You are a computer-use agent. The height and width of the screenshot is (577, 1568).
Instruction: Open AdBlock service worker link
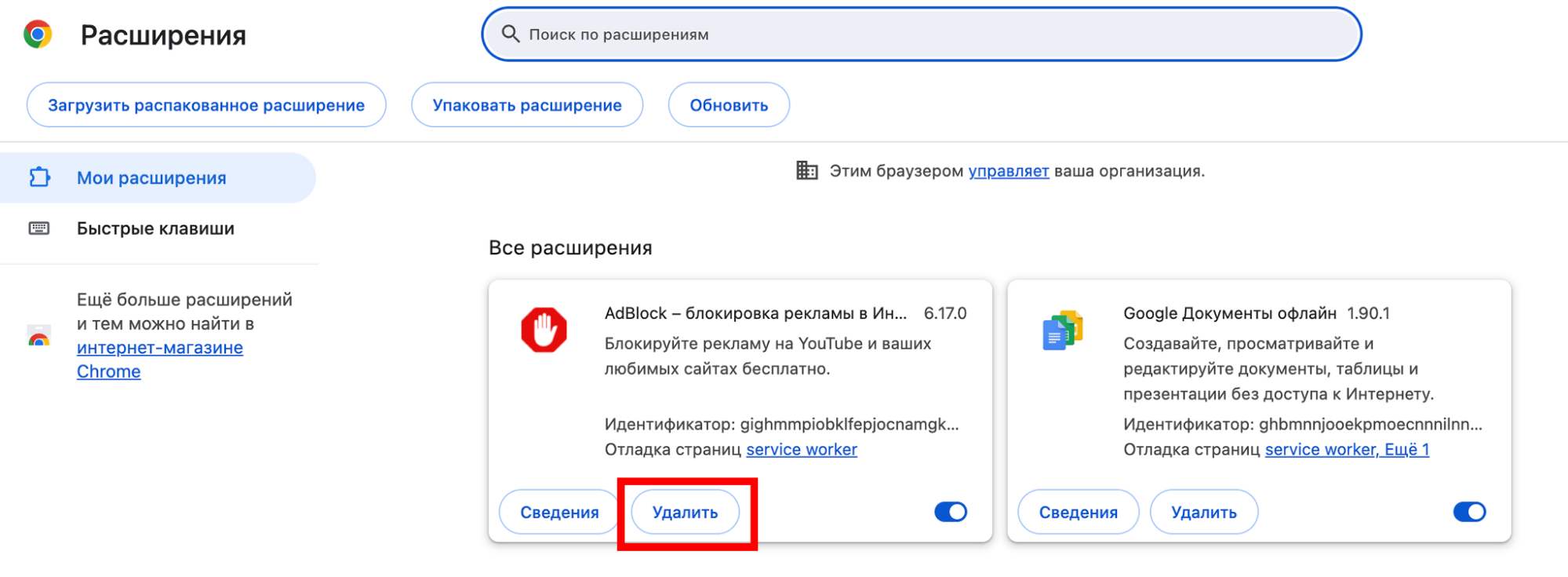[801, 450]
